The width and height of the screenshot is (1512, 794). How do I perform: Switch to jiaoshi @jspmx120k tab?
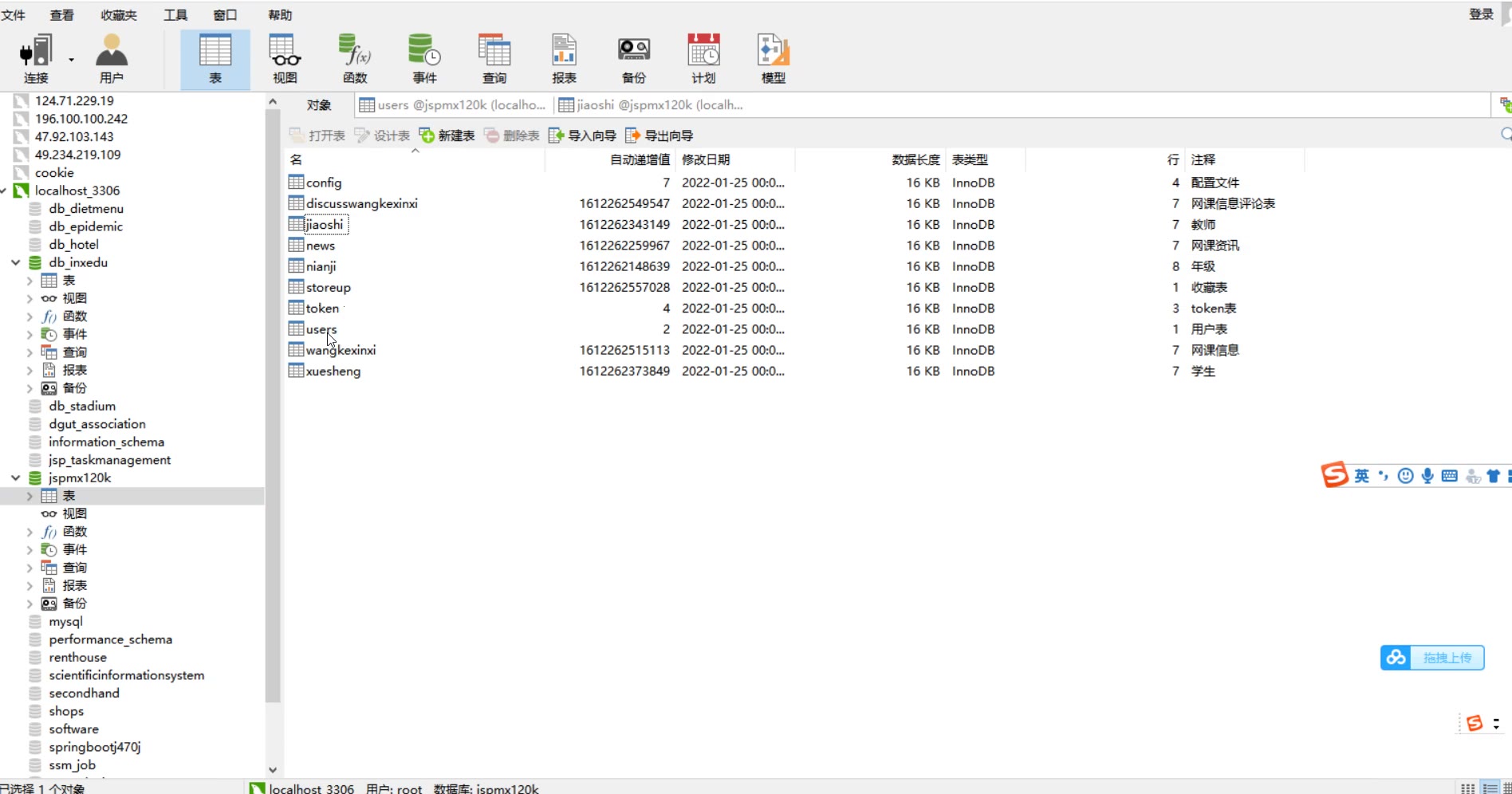click(x=652, y=105)
